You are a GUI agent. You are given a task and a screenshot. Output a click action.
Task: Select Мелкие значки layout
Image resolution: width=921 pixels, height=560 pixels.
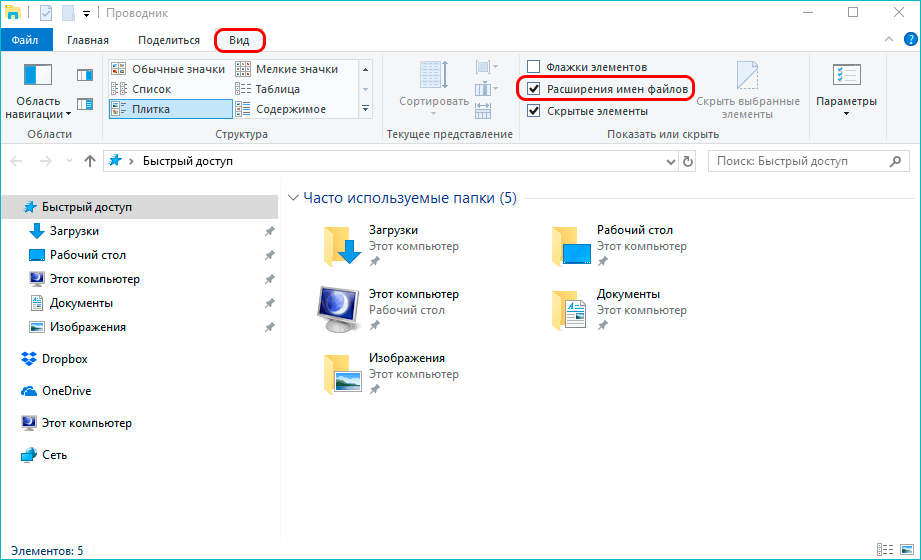pyautogui.click(x=287, y=69)
